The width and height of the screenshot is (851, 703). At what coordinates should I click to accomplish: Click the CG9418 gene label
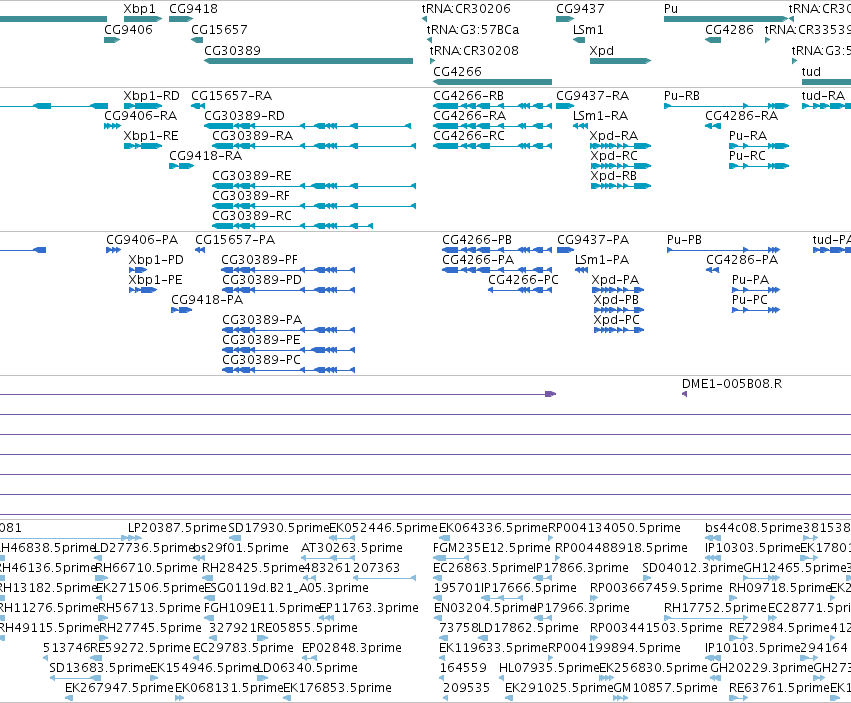click(x=193, y=9)
